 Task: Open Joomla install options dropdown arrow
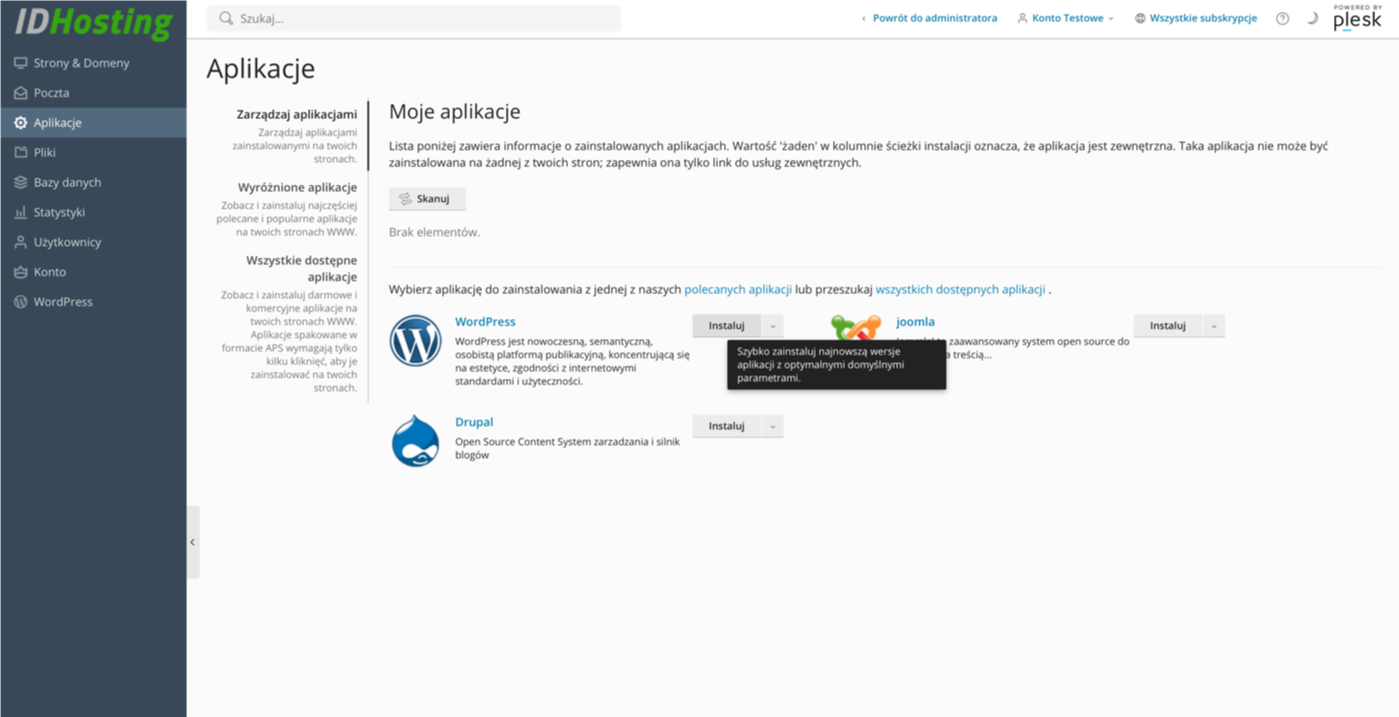(x=1213, y=326)
